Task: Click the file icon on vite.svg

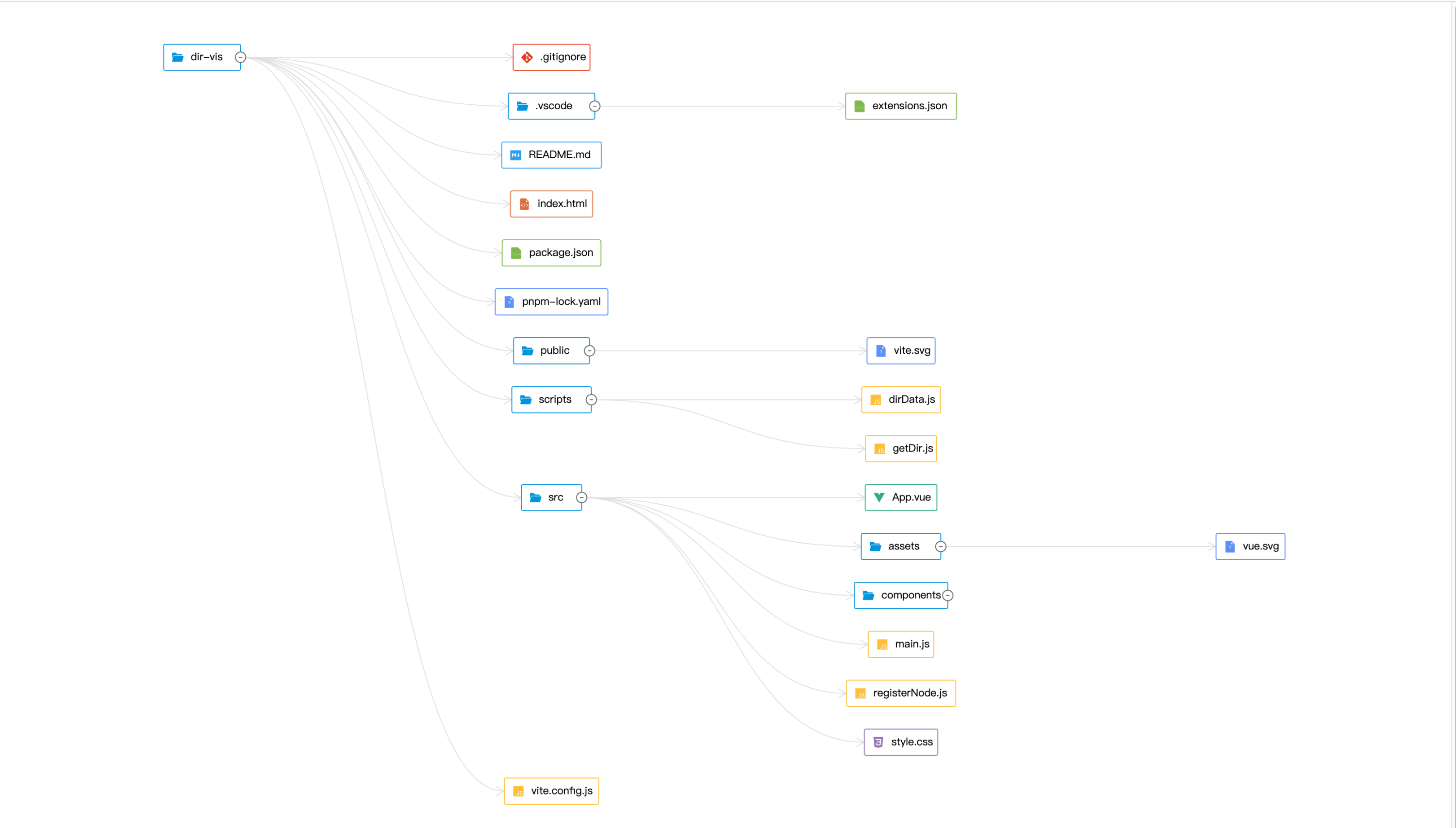Action: pyautogui.click(x=881, y=351)
